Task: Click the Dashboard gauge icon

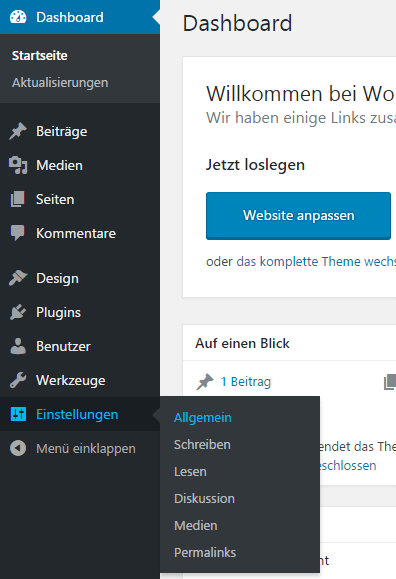Action: click(x=18, y=17)
